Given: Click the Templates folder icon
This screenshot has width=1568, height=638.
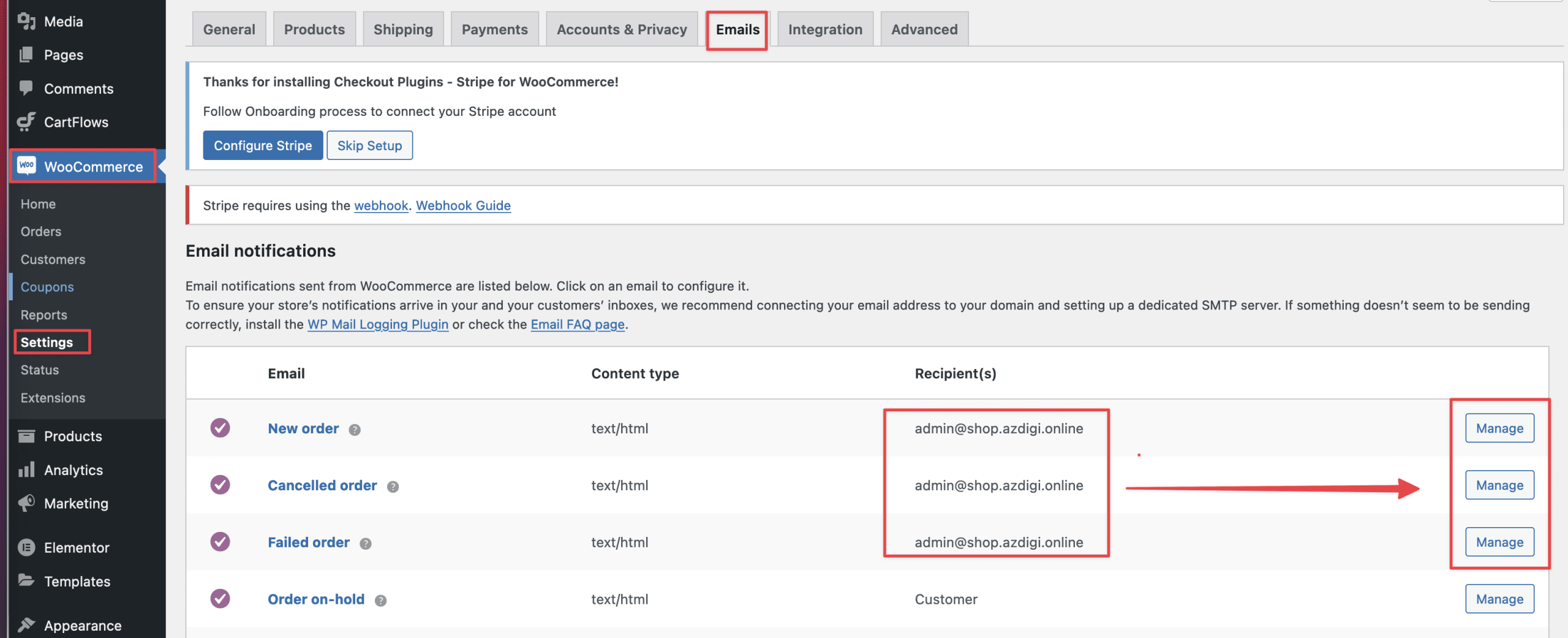Looking at the screenshot, I should pos(26,580).
